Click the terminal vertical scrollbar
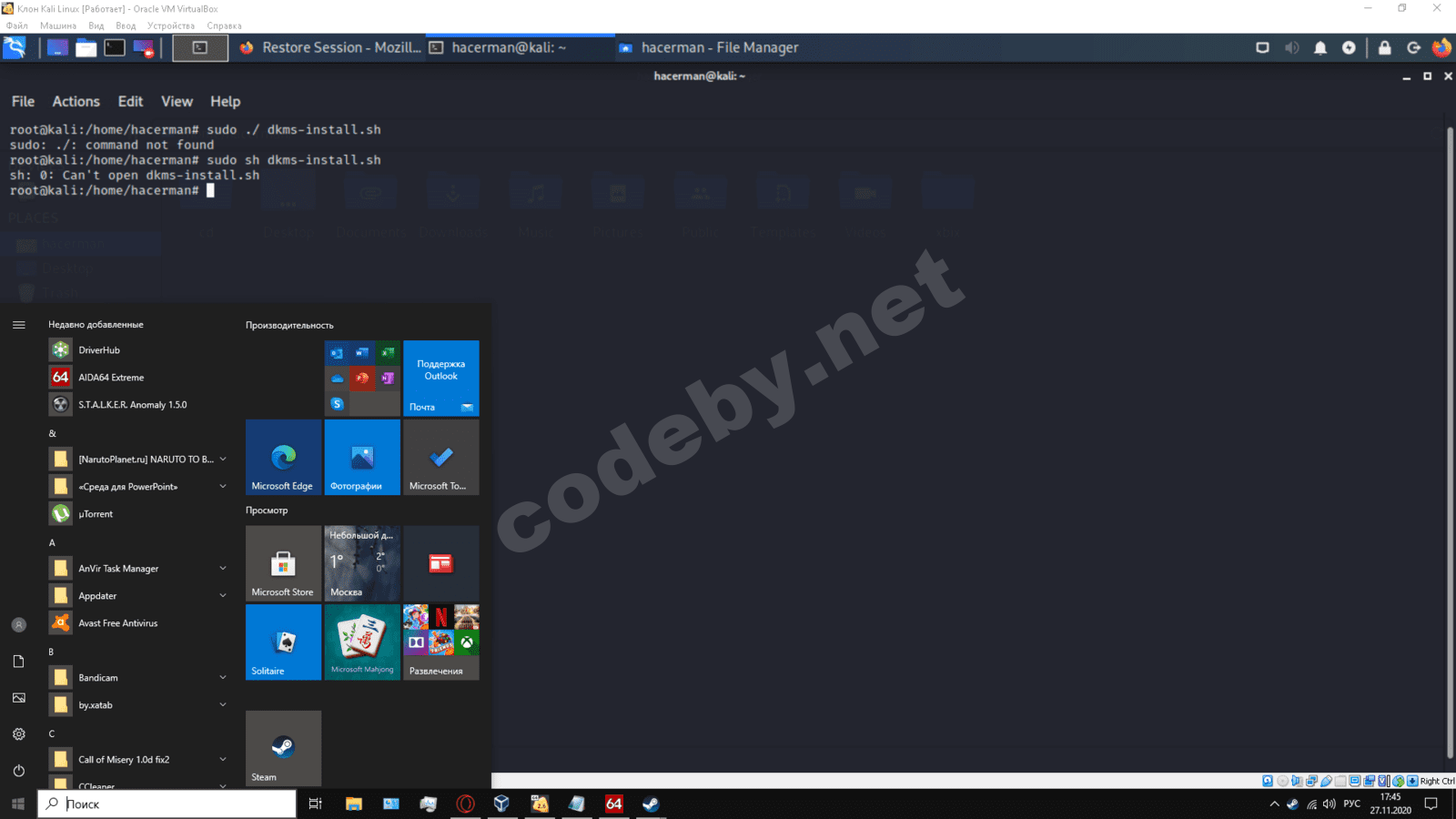Image resolution: width=1456 pixels, height=819 pixels. click(1450, 441)
